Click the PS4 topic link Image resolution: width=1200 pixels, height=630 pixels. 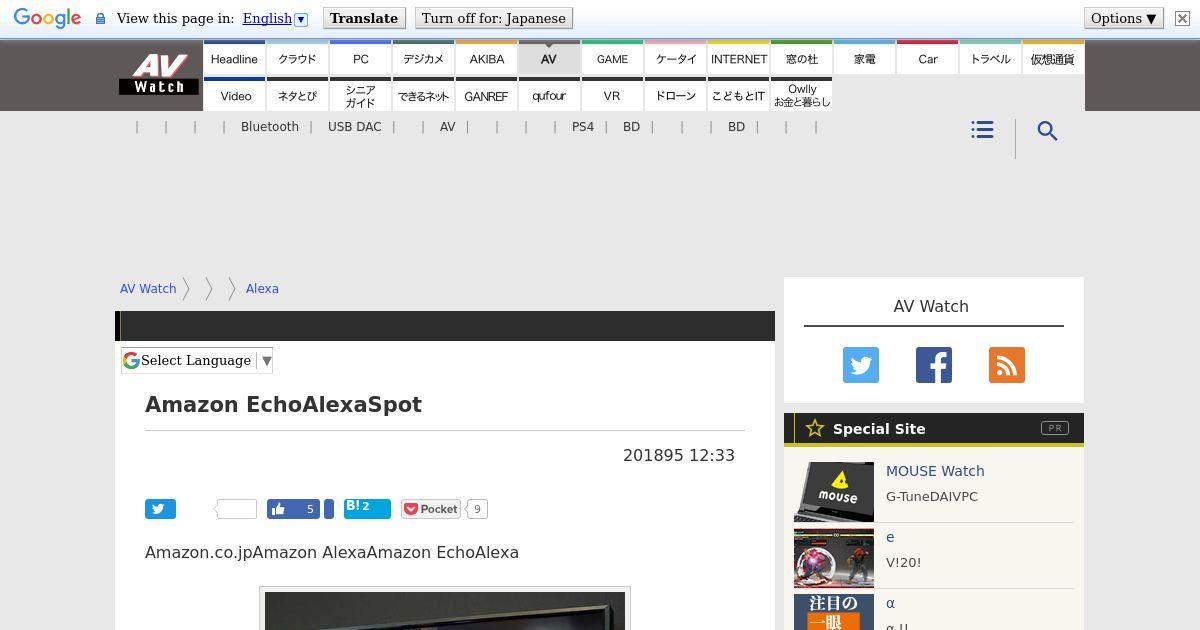583,127
